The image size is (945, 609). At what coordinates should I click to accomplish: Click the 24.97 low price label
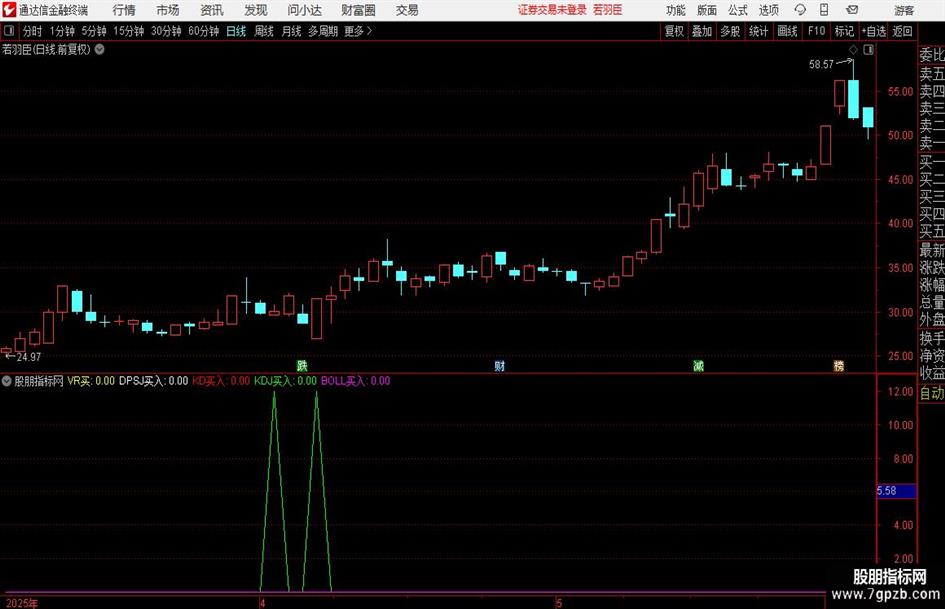[x=29, y=357]
